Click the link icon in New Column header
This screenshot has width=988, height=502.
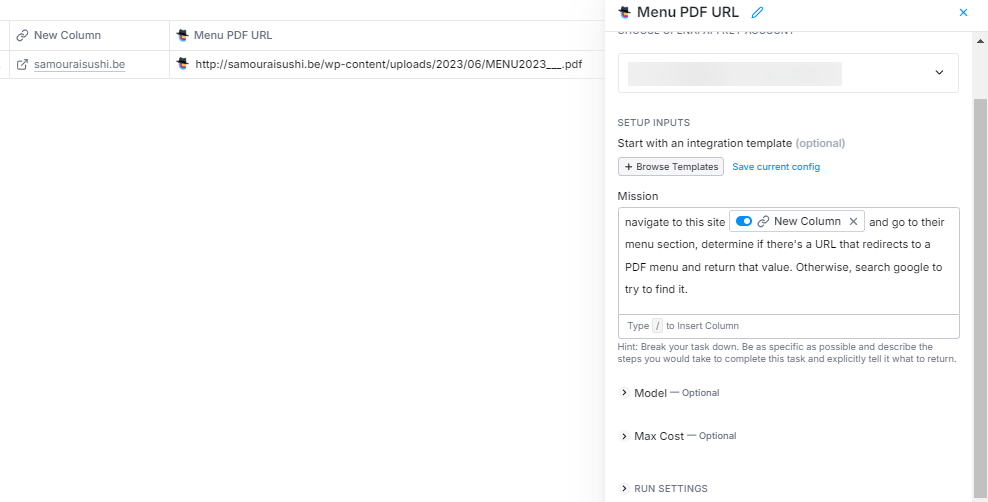tap(22, 35)
